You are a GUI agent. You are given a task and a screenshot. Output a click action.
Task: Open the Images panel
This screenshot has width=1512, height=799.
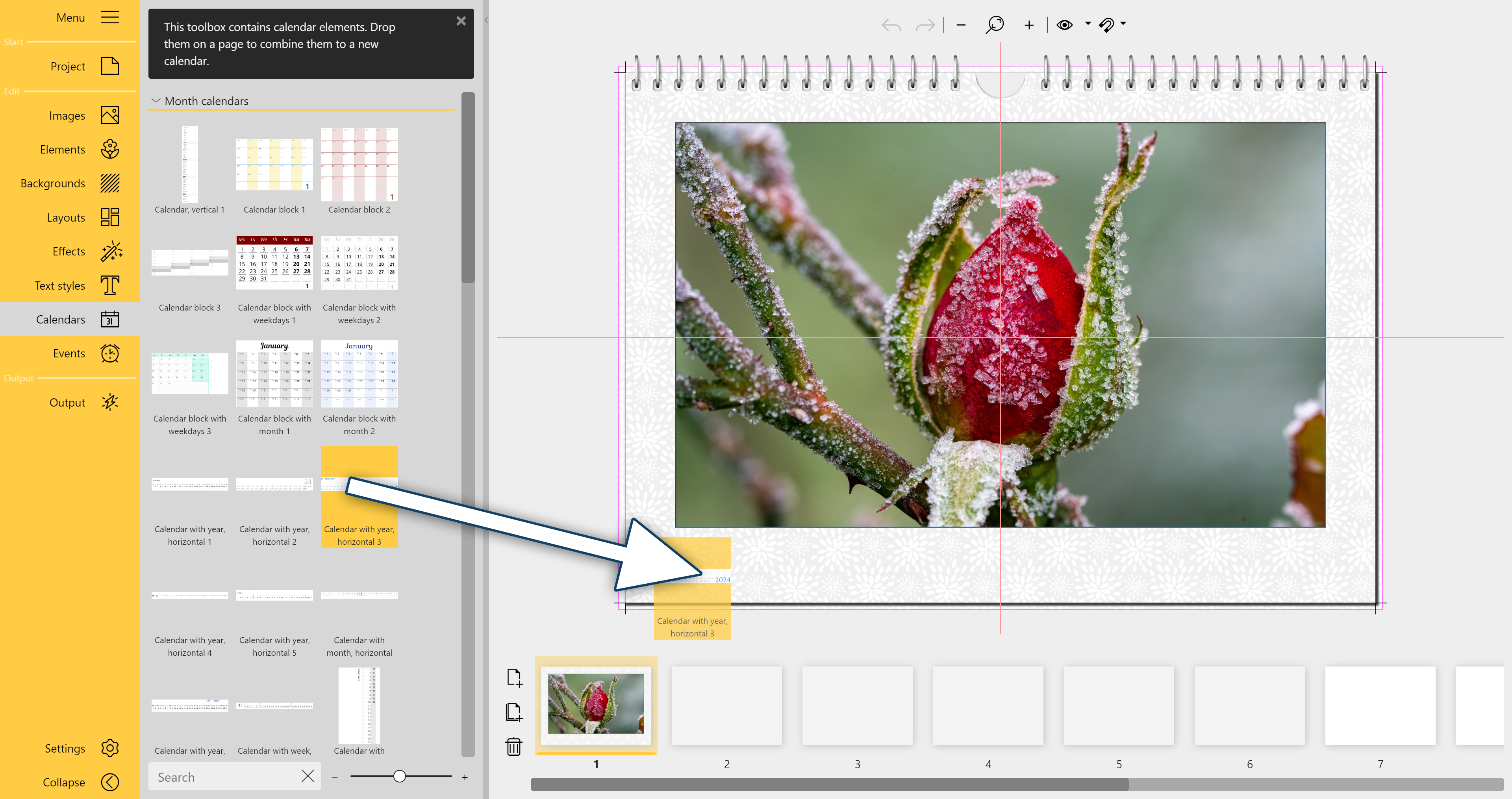pos(67,115)
